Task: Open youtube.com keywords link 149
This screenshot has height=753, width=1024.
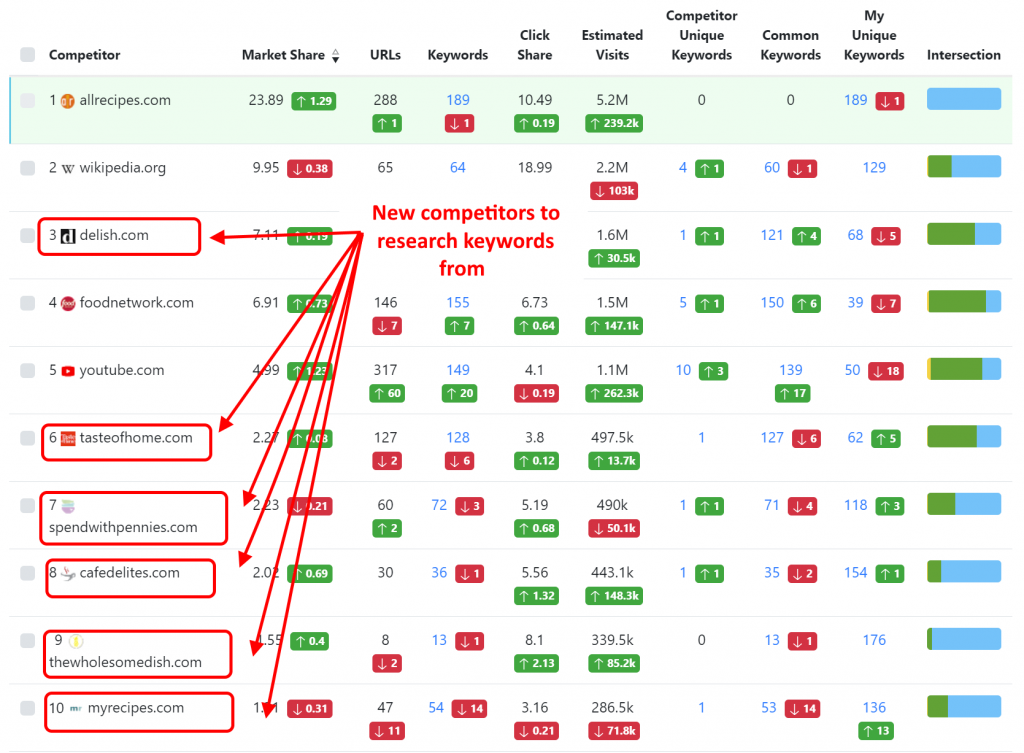Action: click(x=458, y=370)
